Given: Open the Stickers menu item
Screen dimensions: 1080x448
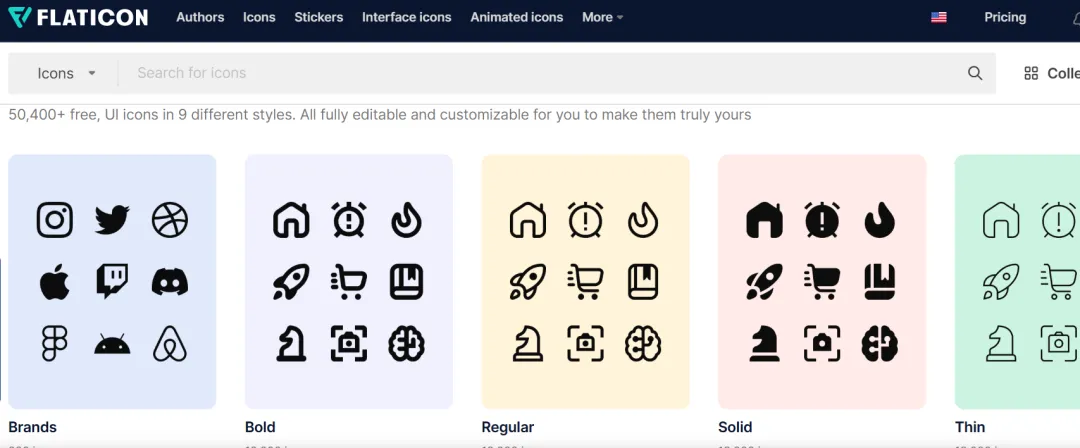Looking at the screenshot, I should tap(318, 17).
